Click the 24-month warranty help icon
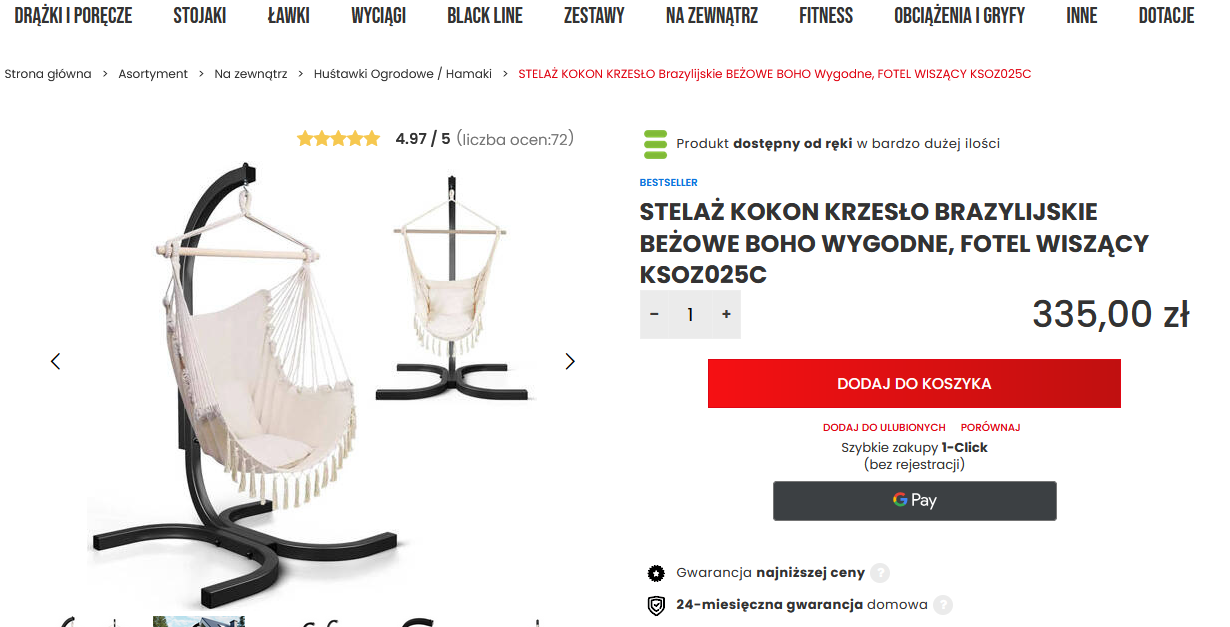Viewport: 1230px width, 627px height. 942,605
